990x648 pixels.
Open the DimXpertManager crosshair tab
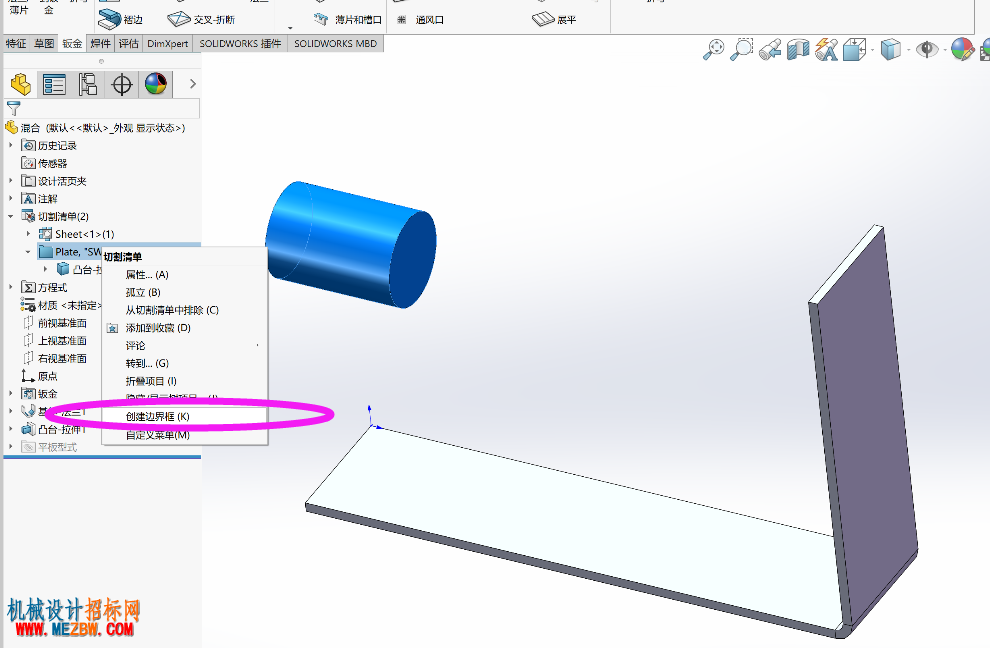[x=122, y=84]
